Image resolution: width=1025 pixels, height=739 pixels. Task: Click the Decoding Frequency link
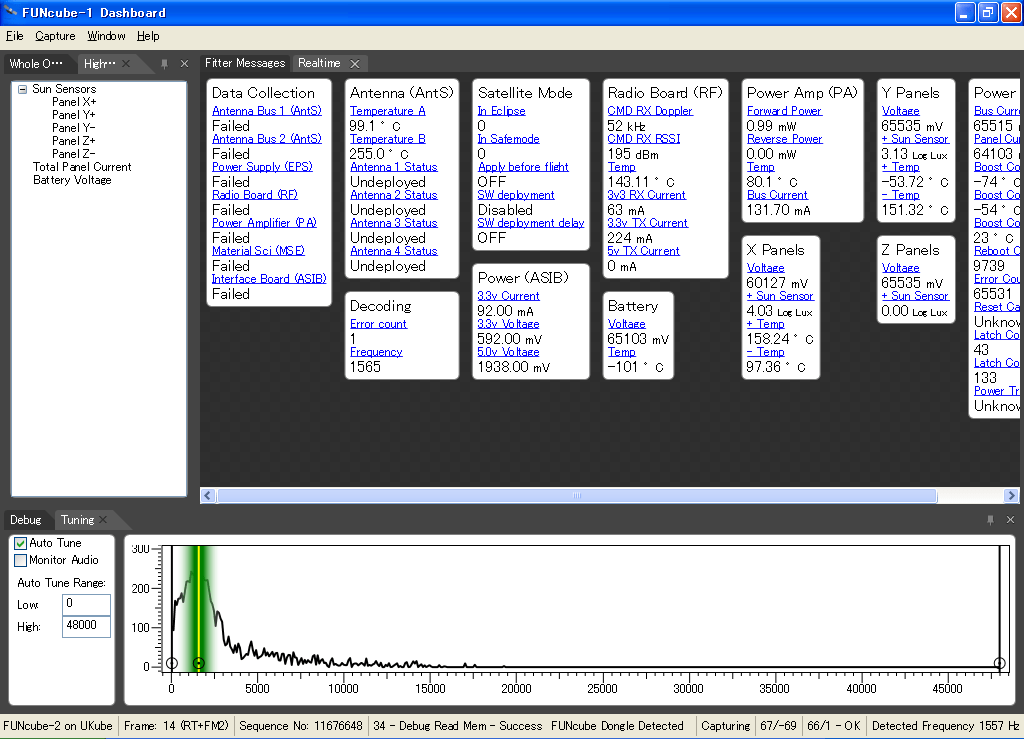coord(376,352)
